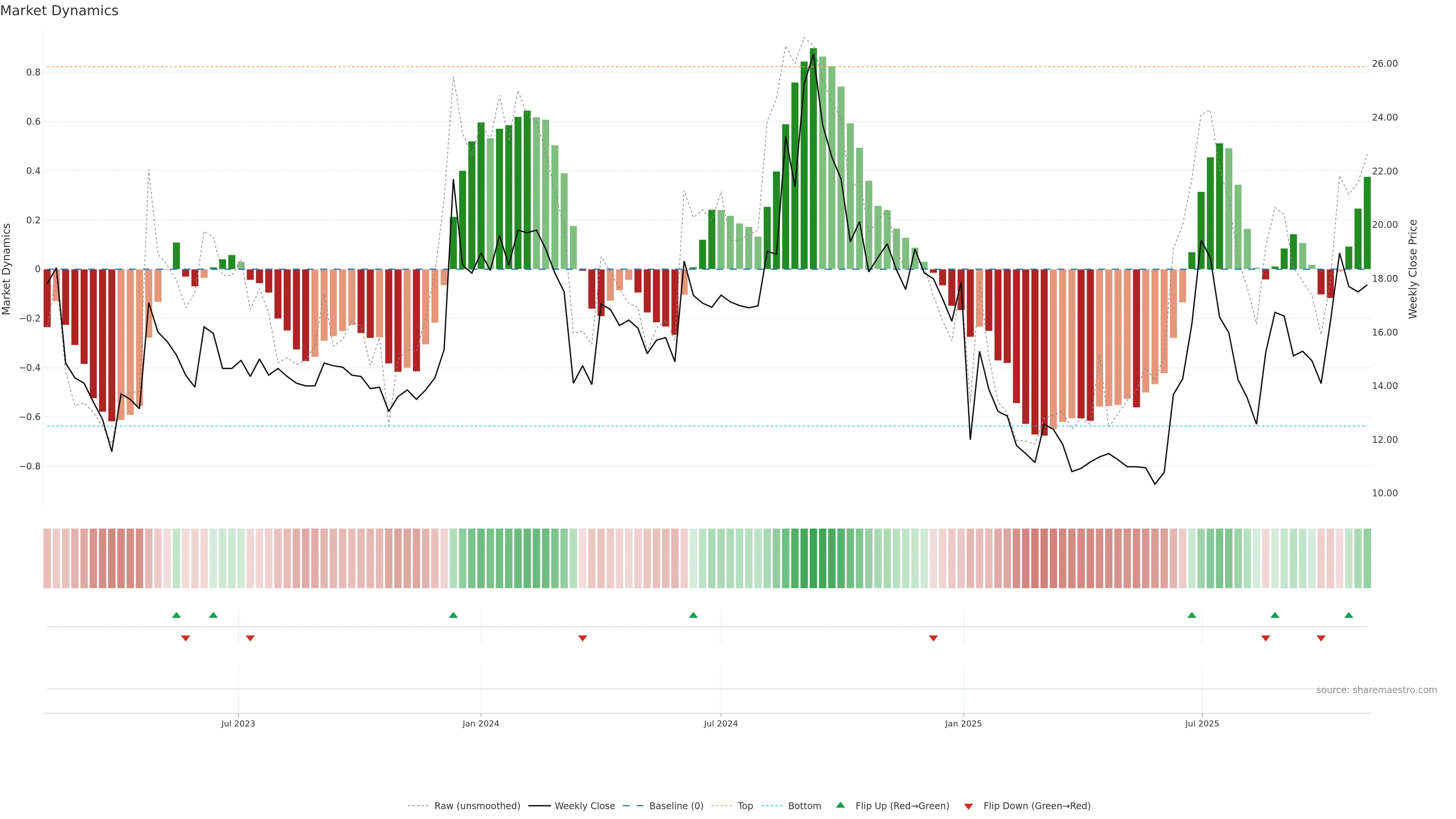Toggle Weekly Close legend entry
Image resolution: width=1456 pixels, height=819 pixels.
[x=584, y=806]
